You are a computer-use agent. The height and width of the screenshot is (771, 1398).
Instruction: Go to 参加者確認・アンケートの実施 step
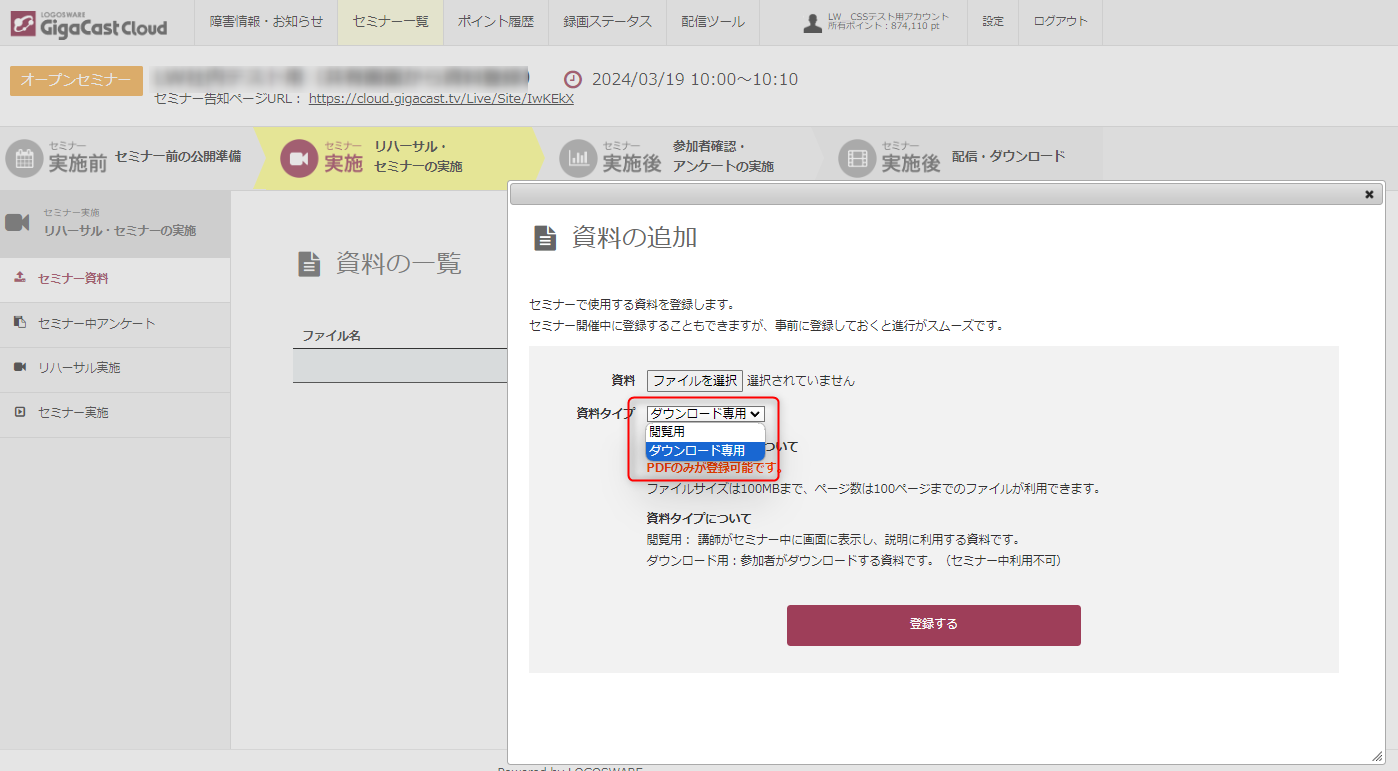(723, 157)
